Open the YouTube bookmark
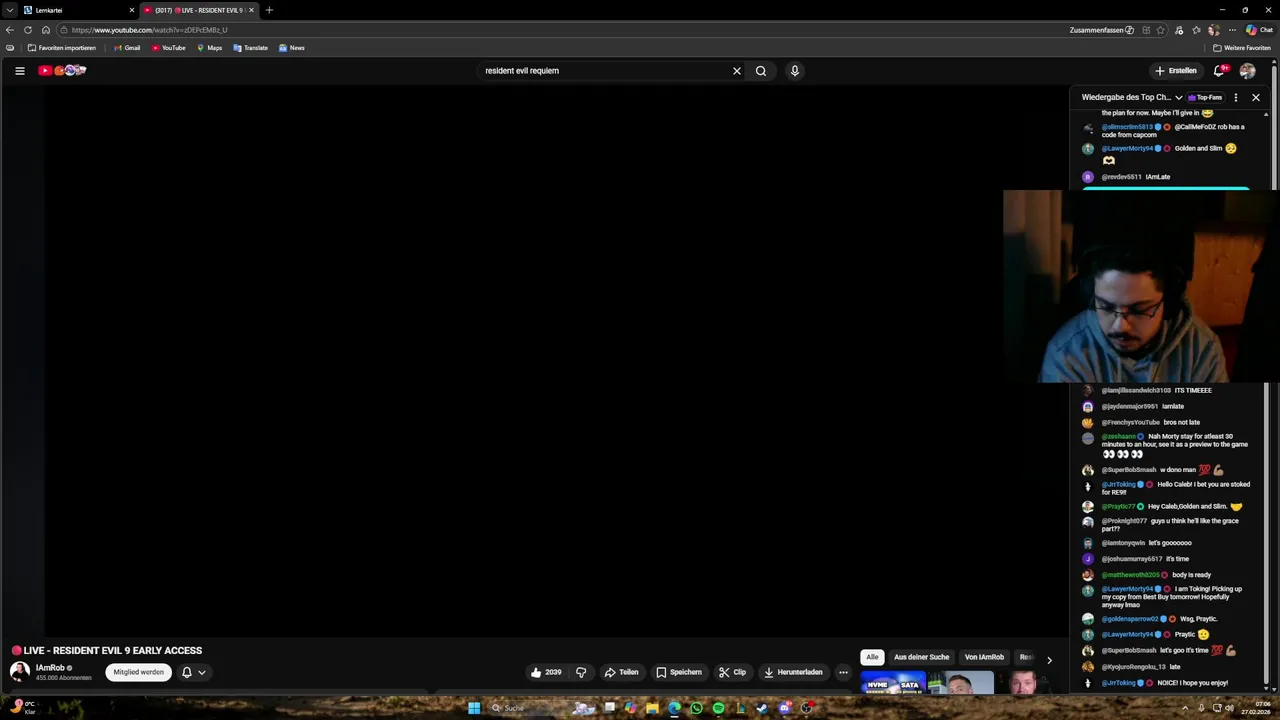 (x=169, y=48)
